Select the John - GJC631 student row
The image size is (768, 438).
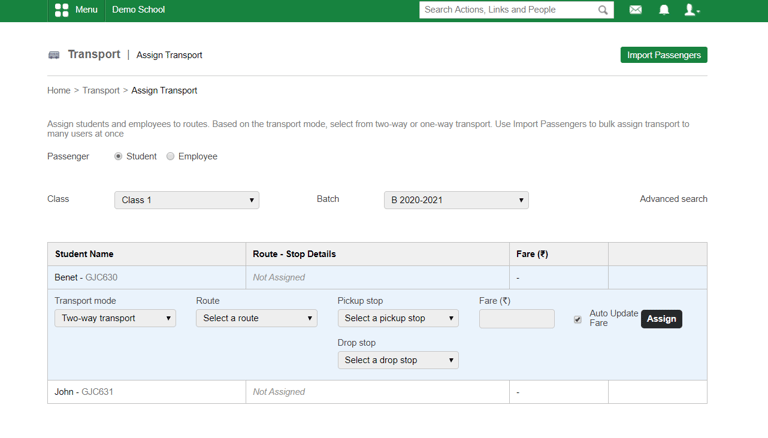[377, 392]
